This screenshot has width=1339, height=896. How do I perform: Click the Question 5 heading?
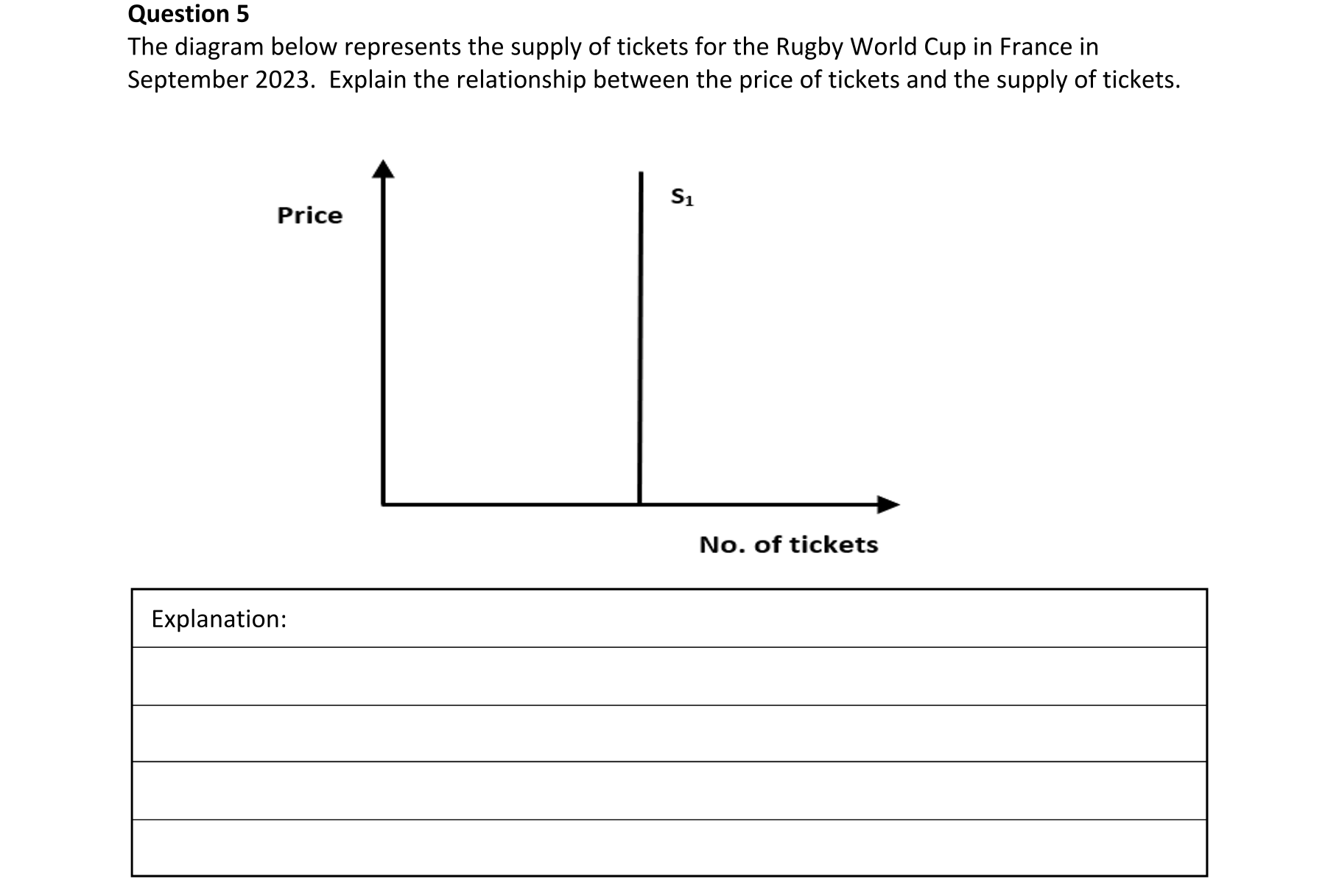pos(189,14)
